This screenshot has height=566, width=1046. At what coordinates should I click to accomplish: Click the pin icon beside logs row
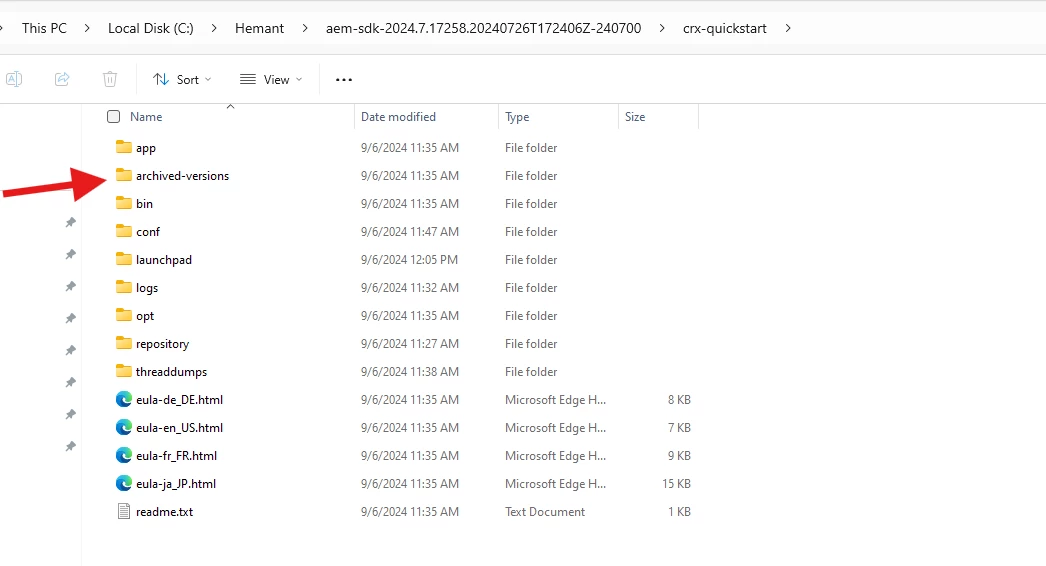pos(70,286)
